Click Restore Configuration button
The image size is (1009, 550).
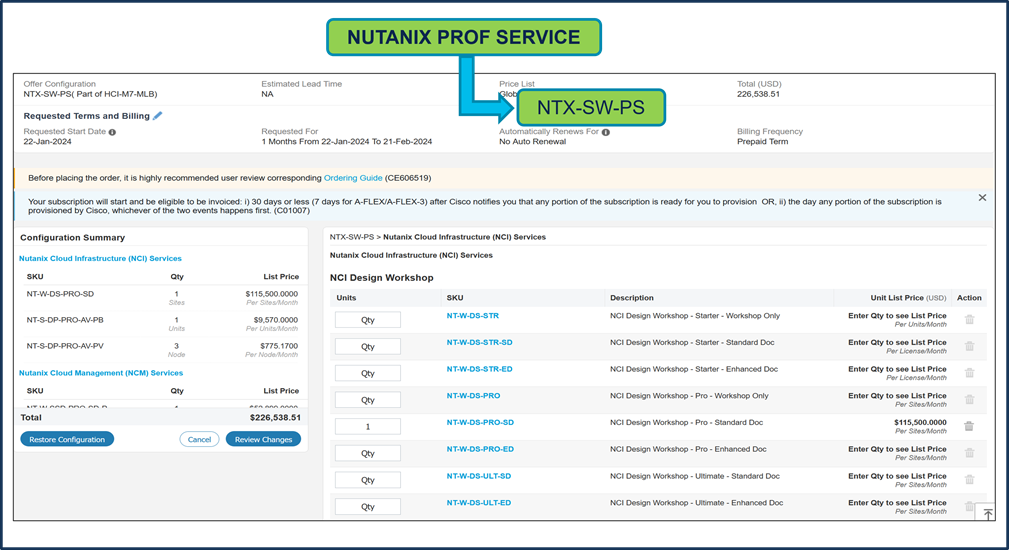pos(67,439)
